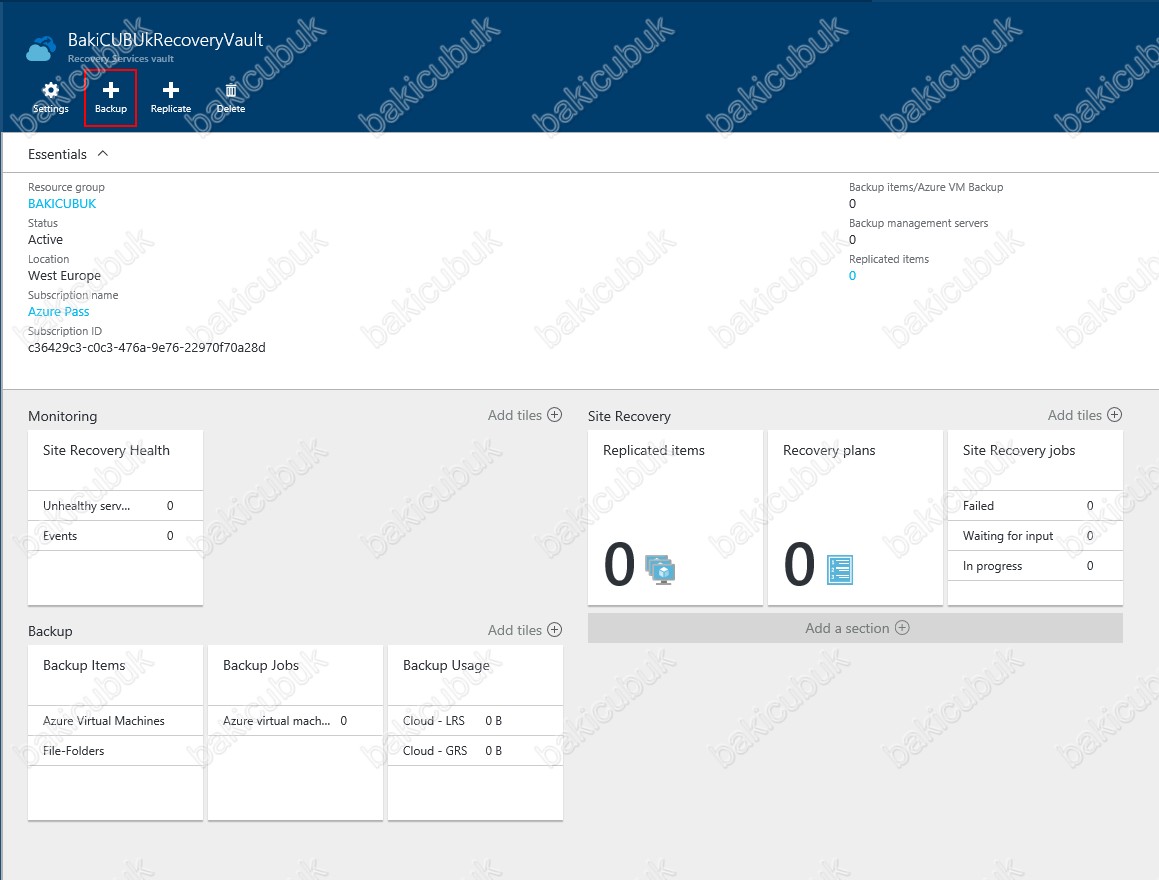This screenshot has width=1159, height=880.
Task: Open the Backup Usage tile title
Action: click(446, 666)
